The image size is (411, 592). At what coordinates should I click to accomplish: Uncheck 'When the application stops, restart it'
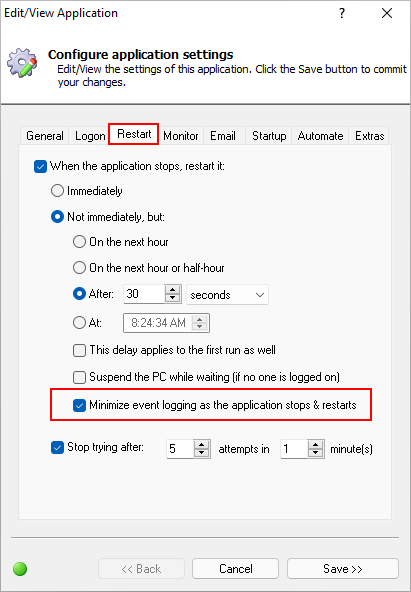coord(40,166)
